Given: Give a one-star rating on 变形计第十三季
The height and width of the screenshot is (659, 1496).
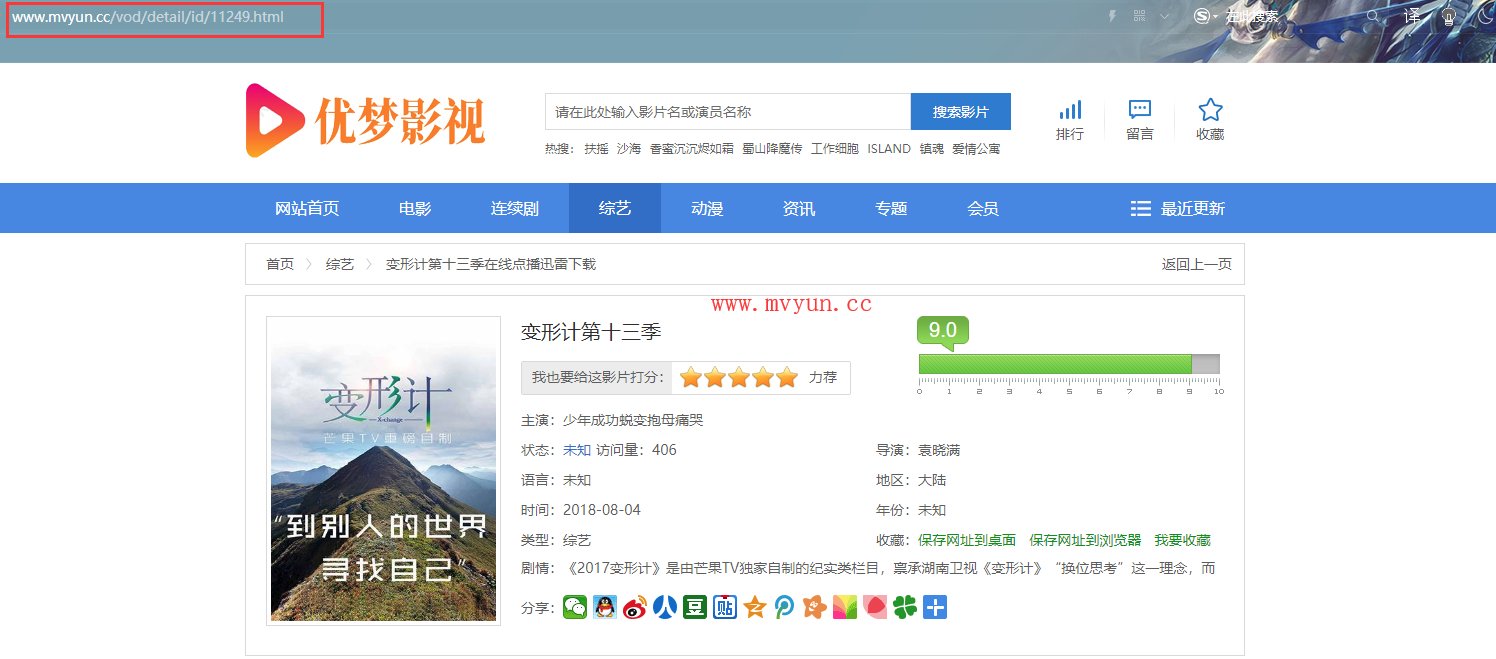Looking at the screenshot, I should coord(691,378).
